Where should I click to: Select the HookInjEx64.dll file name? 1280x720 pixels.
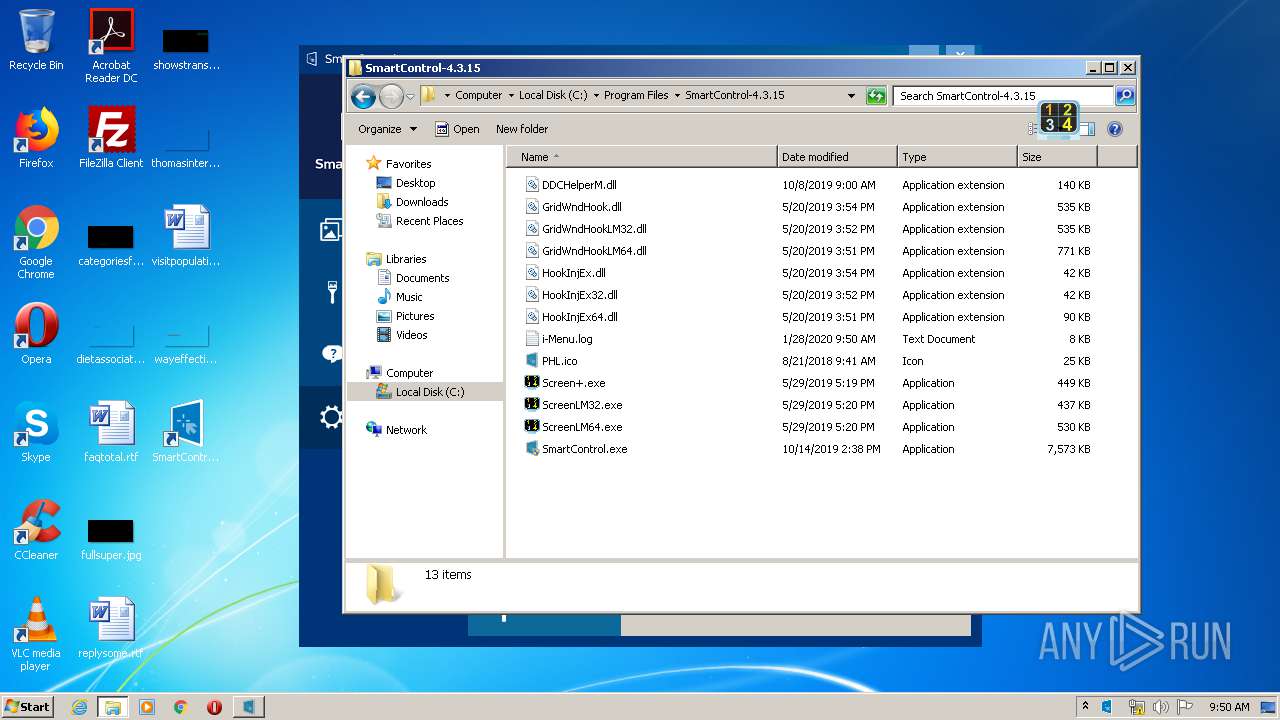[x=579, y=317]
